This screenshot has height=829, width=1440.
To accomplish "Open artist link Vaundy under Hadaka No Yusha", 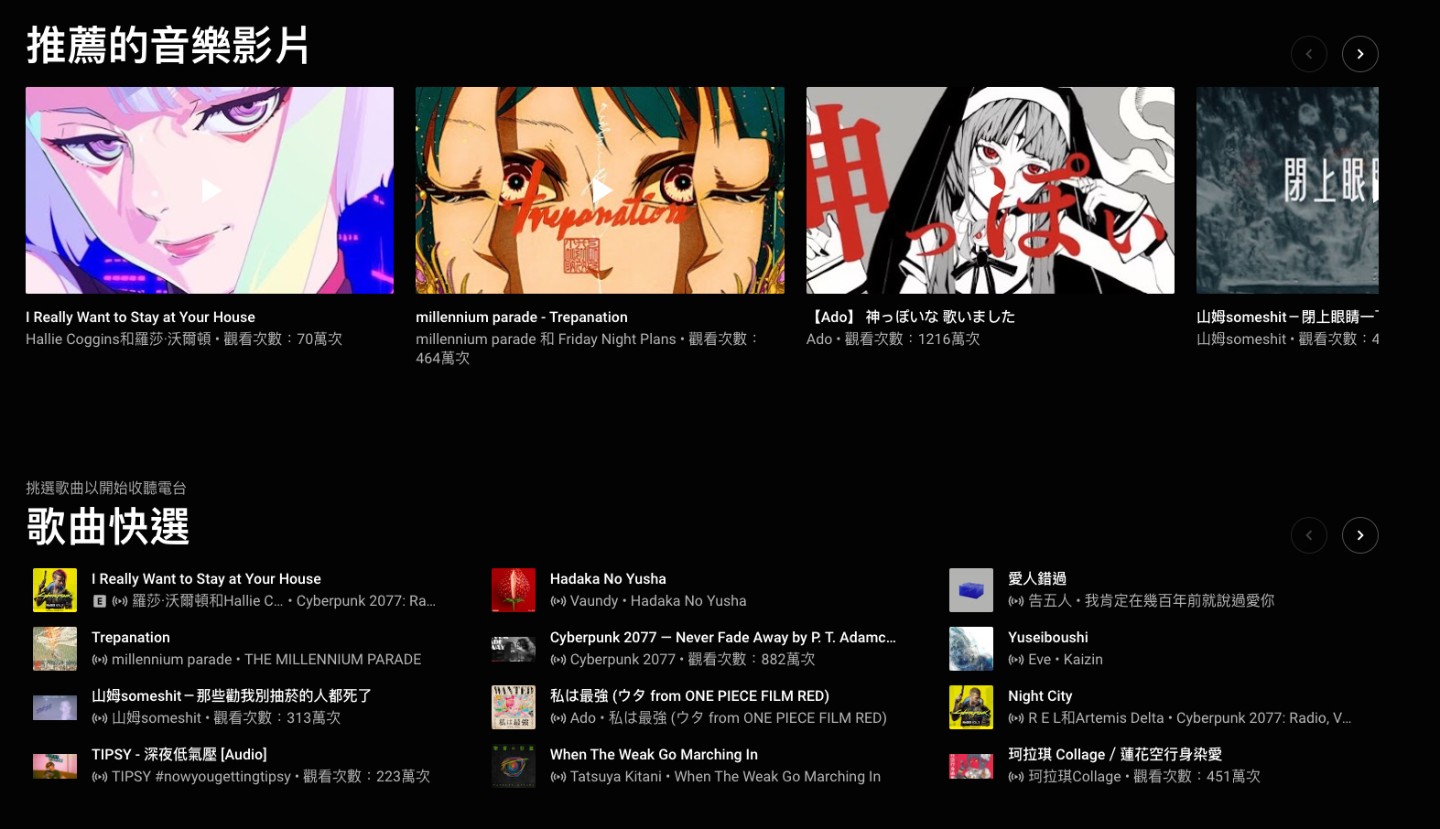I will (594, 601).
